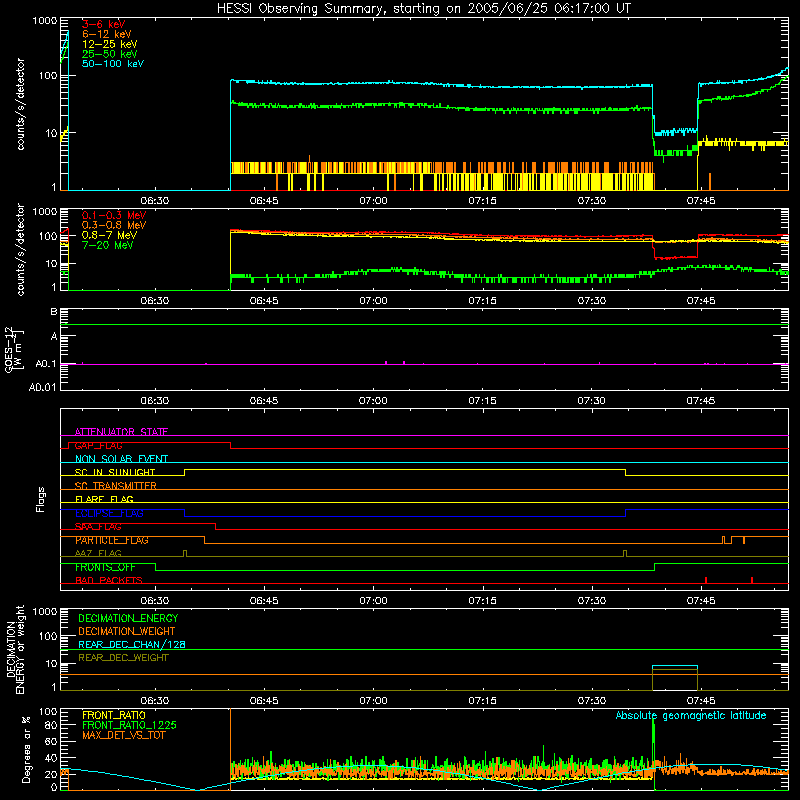Click the 06:30 tick under the MeV plot

[155, 301]
